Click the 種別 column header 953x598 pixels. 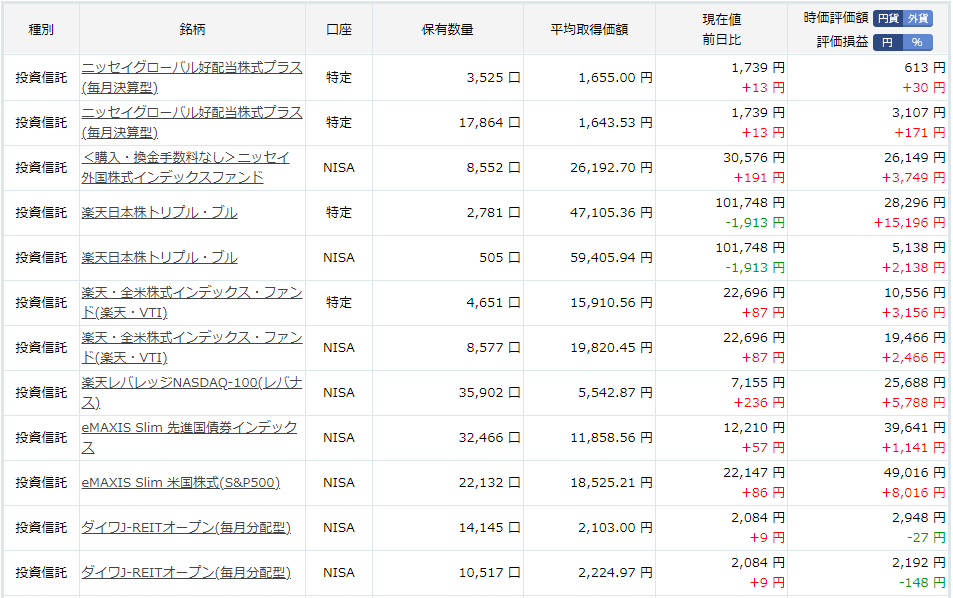[41, 29]
